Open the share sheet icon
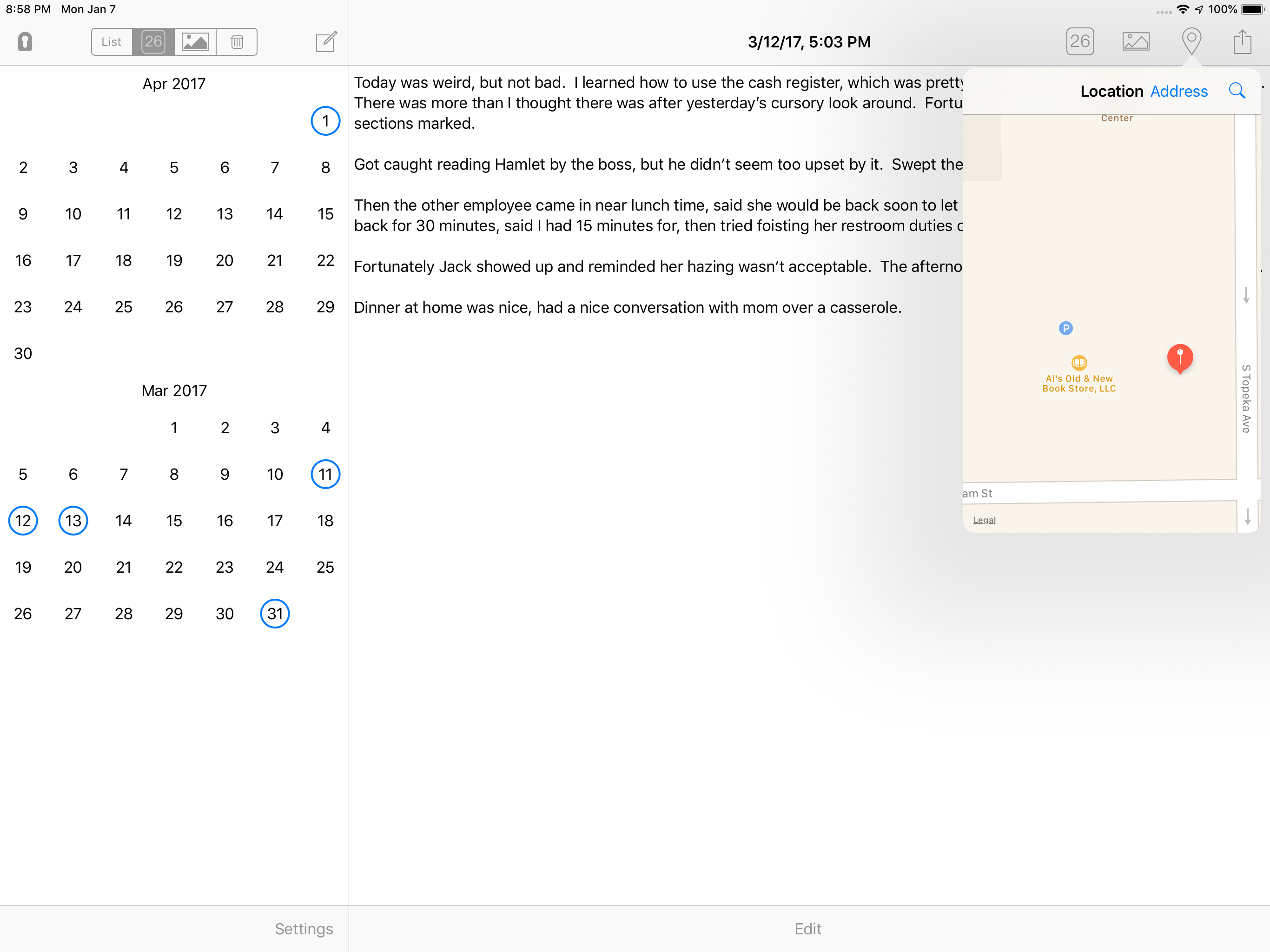 pyautogui.click(x=1242, y=41)
